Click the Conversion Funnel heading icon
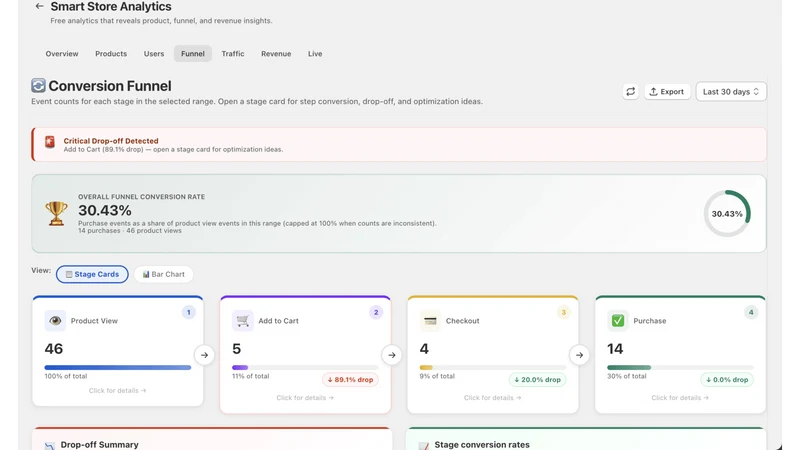 click(x=38, y=85)
